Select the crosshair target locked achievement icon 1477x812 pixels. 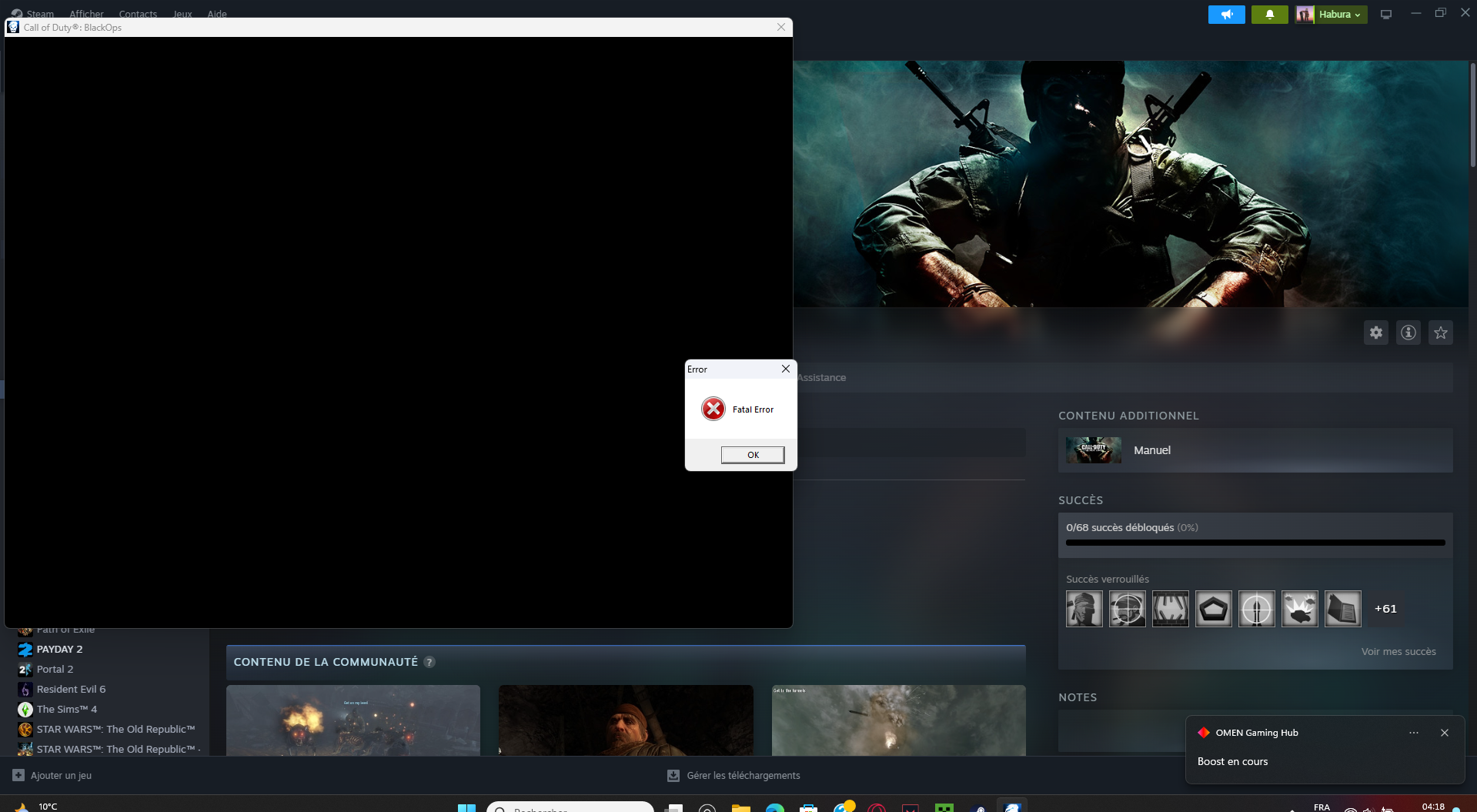pyautogui.click(x=1128, y=609)
